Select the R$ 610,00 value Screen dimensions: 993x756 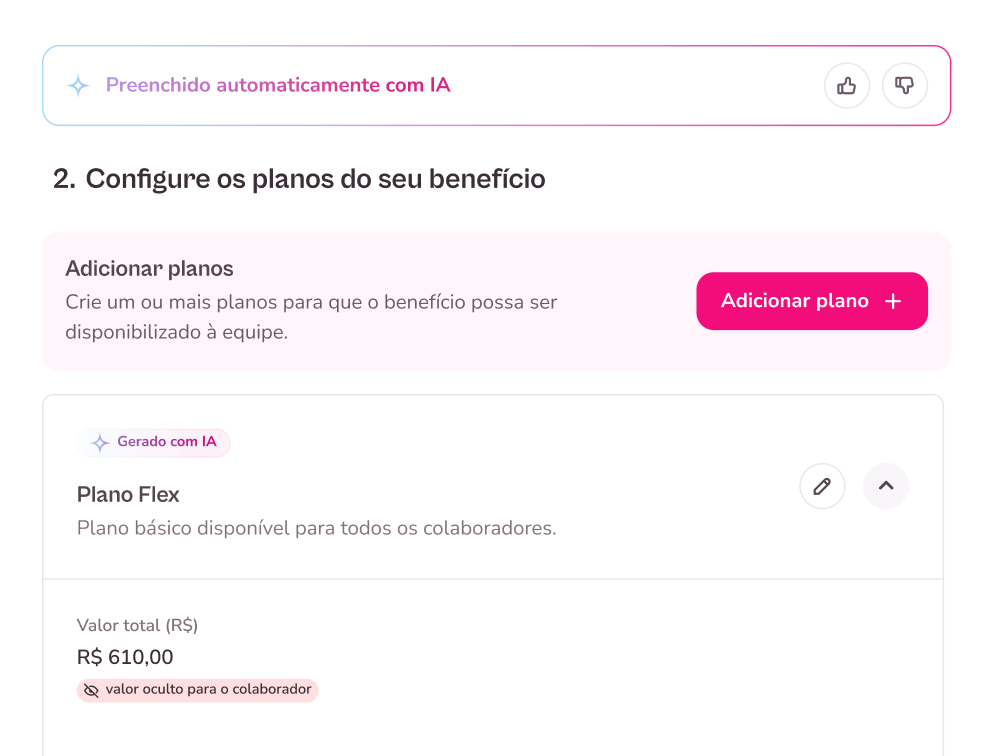125,657
